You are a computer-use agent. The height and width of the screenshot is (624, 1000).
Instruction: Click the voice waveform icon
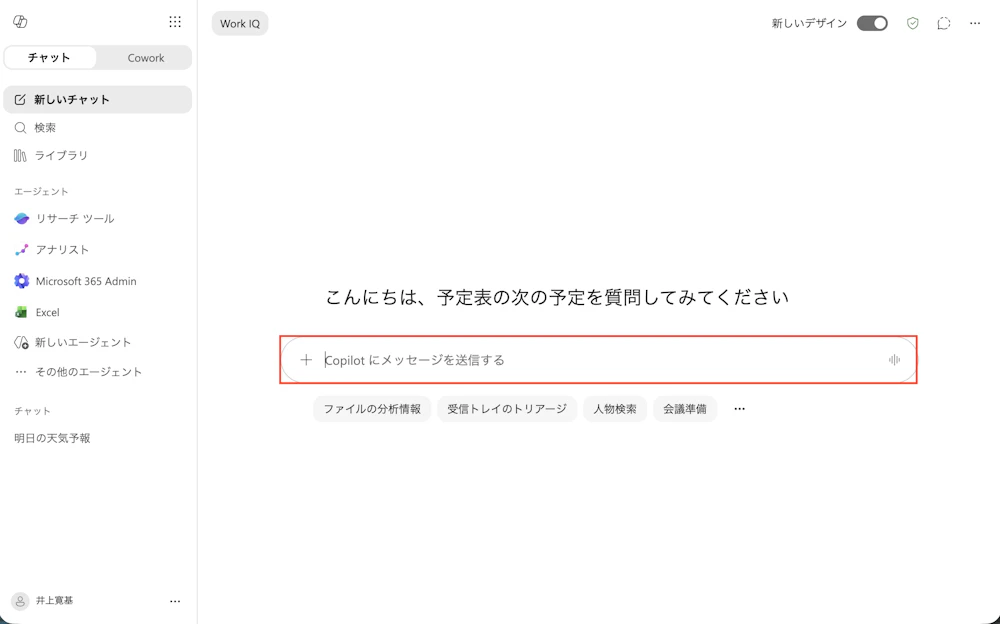point(894,360)
